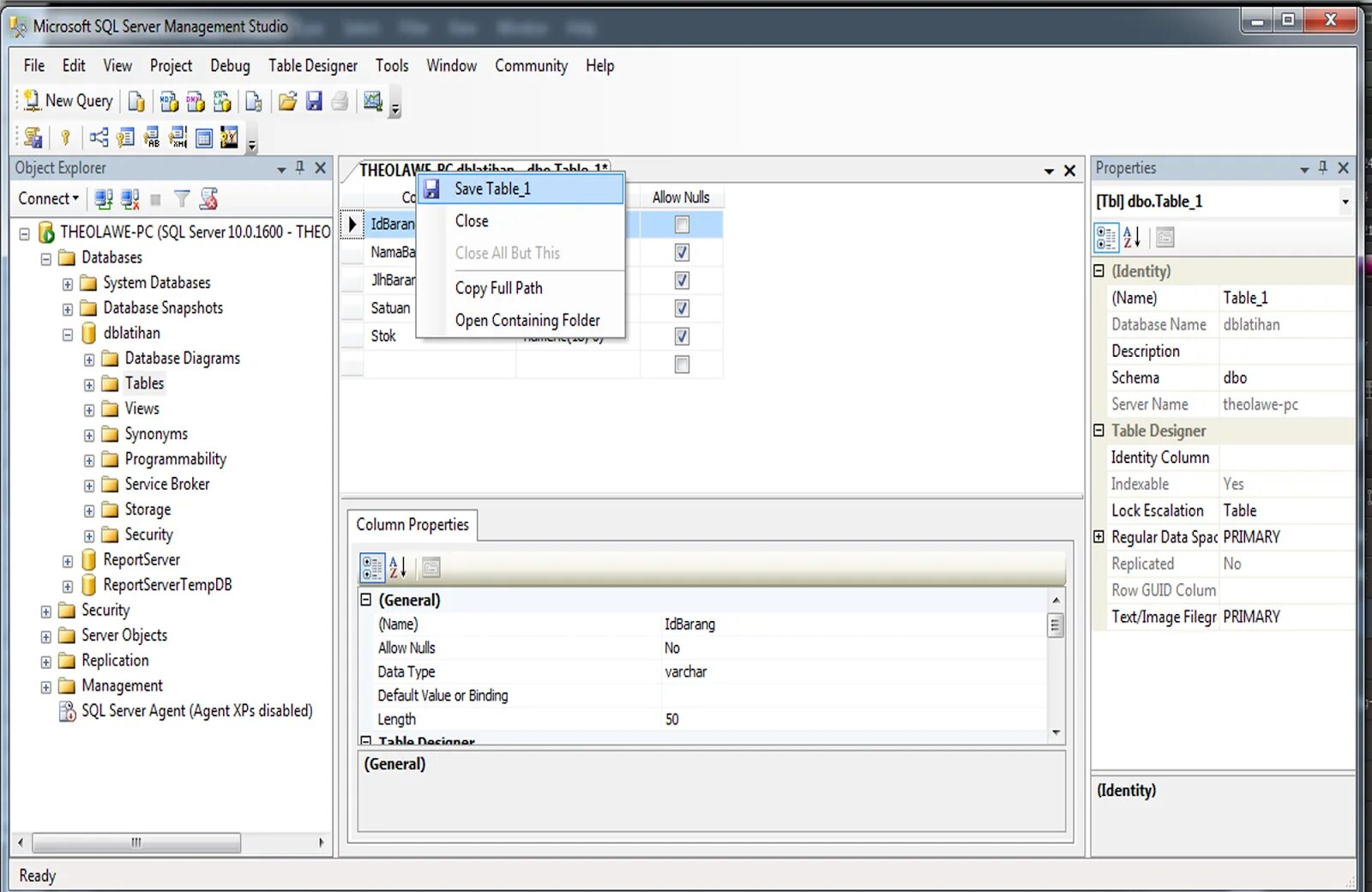Viewport: 1372px width, 892px height.
Task: Open Manage Indexes and Keys icon
Action: tap(125, 137)
